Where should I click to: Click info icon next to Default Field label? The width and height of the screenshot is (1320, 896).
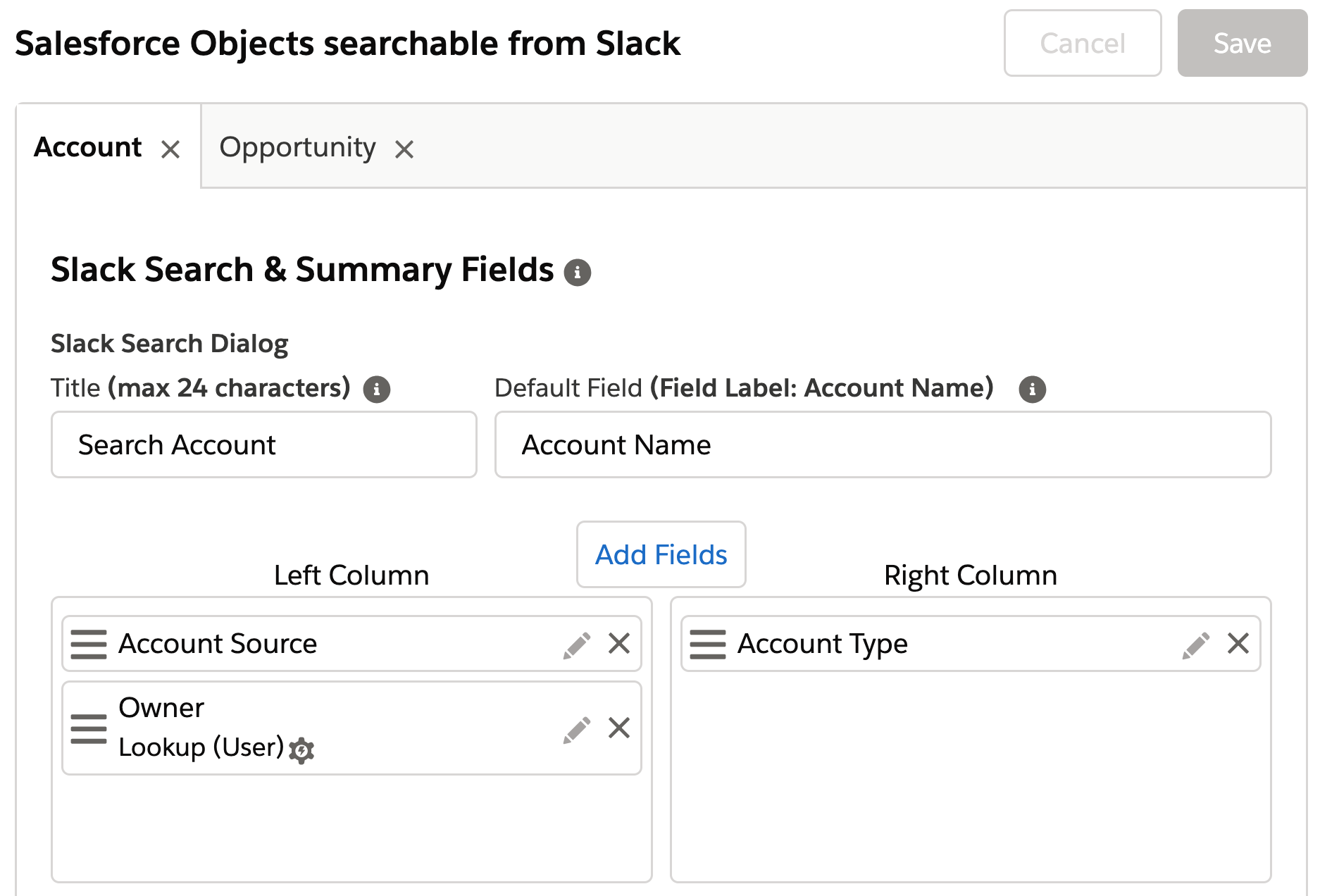1033,389
